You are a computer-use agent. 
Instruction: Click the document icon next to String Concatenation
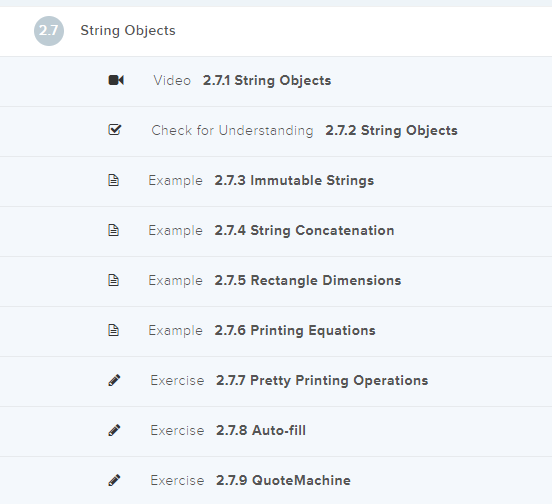coord(113,230)
